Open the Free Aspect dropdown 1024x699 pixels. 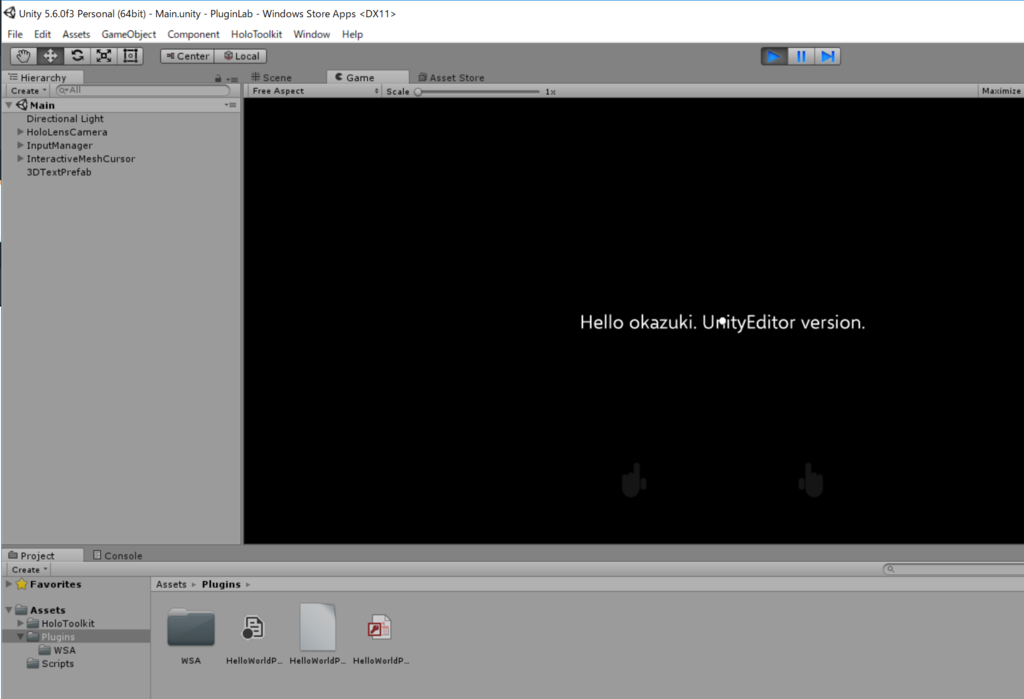315,91
